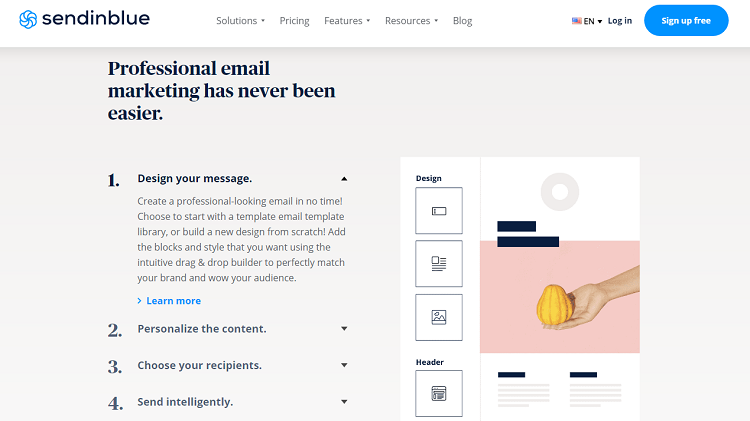Choose the Header block layout icon
750x421 pixels.
click(439, 393)
